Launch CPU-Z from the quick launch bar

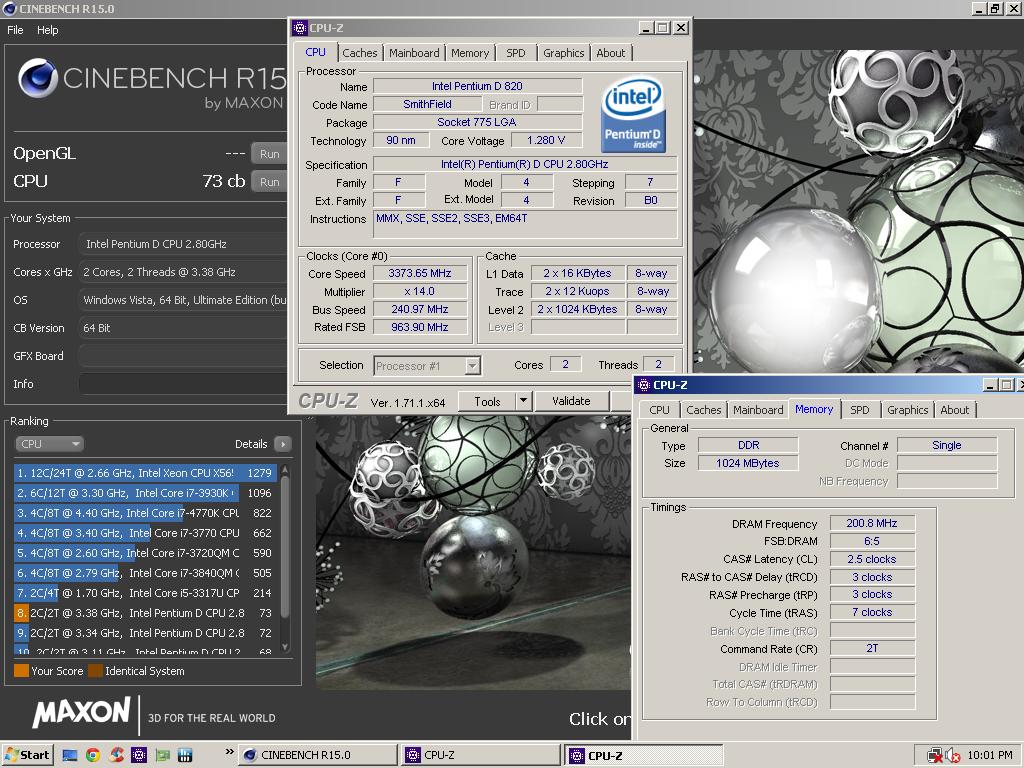[139, 756]
